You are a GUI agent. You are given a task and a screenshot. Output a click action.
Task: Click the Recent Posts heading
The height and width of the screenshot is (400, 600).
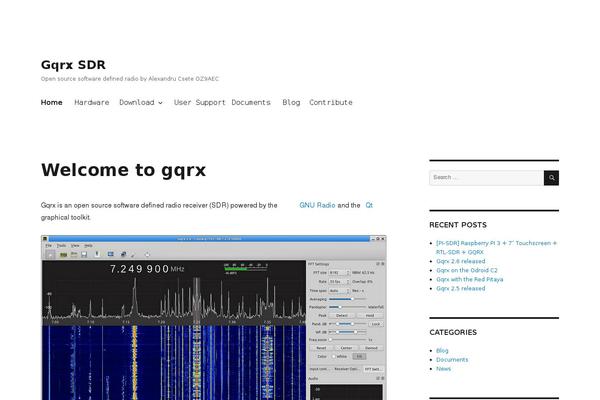click(458, 225)
